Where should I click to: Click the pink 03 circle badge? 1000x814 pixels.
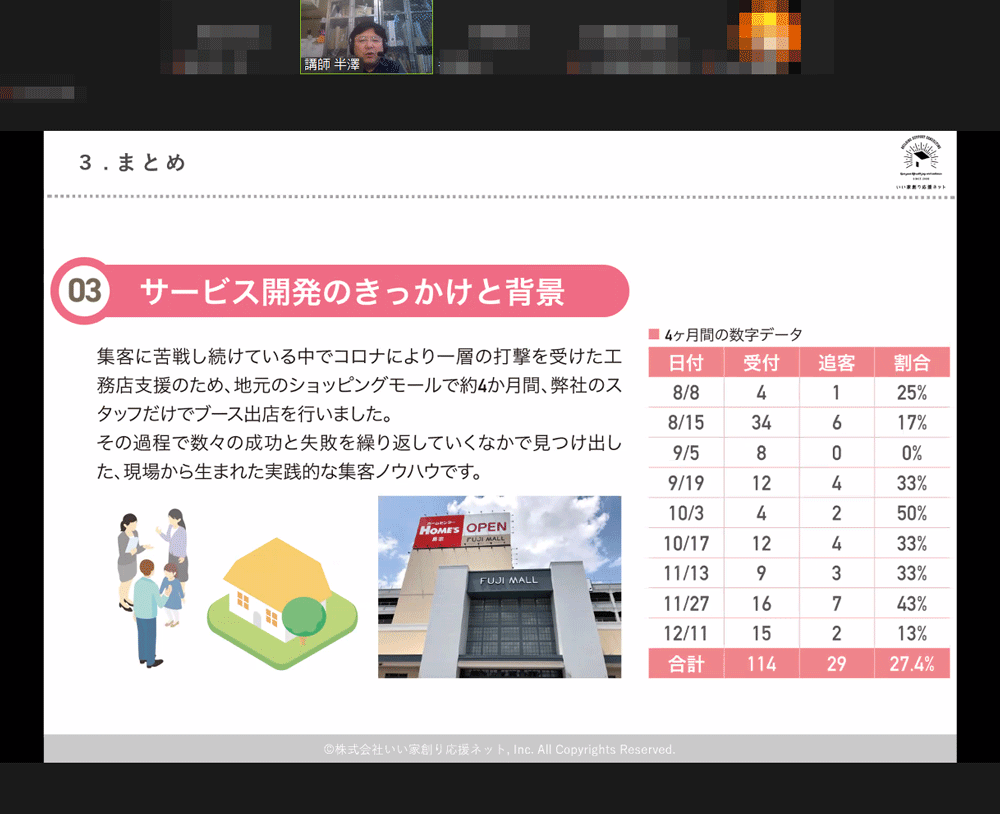pyautogui.click(x=85, y=291)
